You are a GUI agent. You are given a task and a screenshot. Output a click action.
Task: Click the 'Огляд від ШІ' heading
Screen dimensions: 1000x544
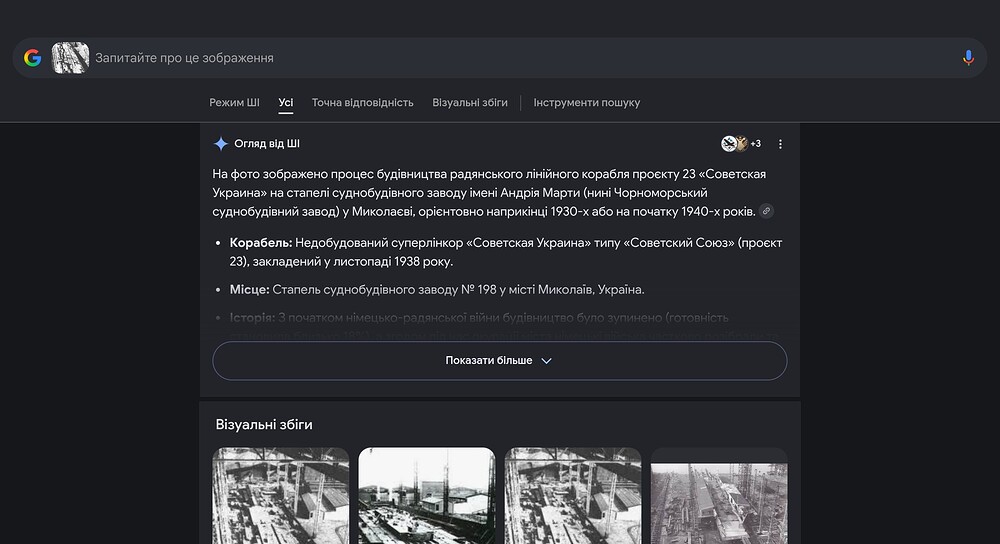pos(267,143)
